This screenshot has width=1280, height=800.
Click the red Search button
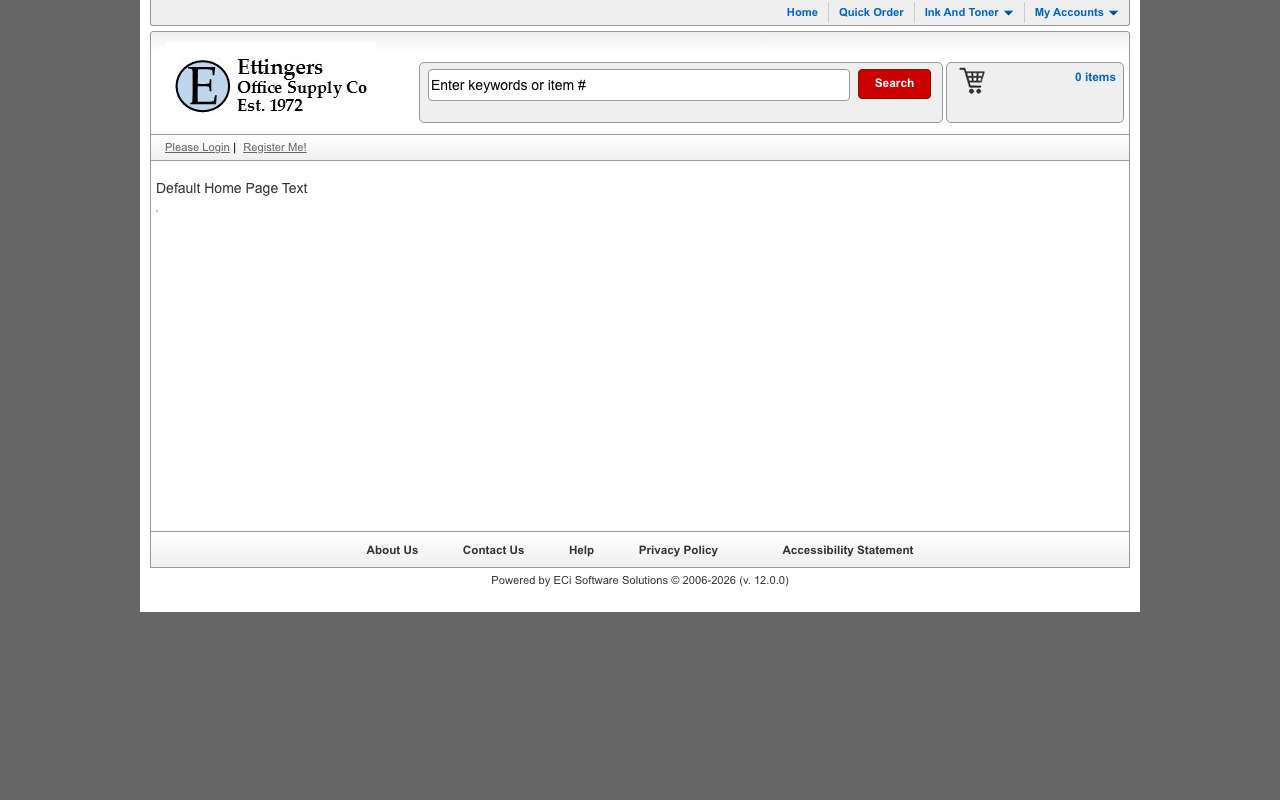tap(894, 84)
